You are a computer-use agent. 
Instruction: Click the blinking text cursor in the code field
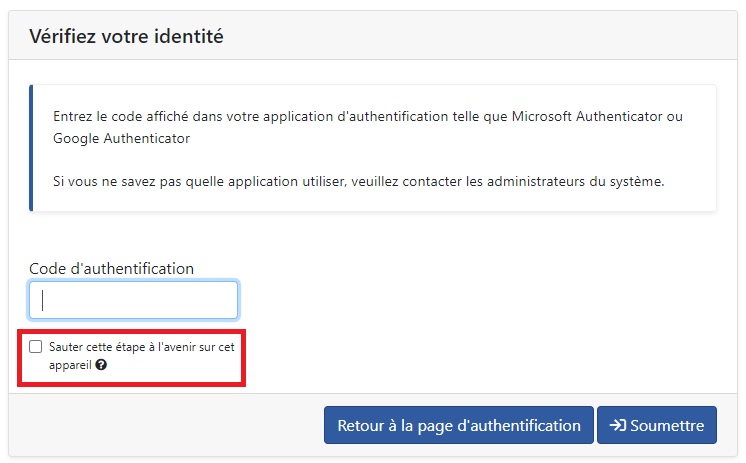coord(43,300)
